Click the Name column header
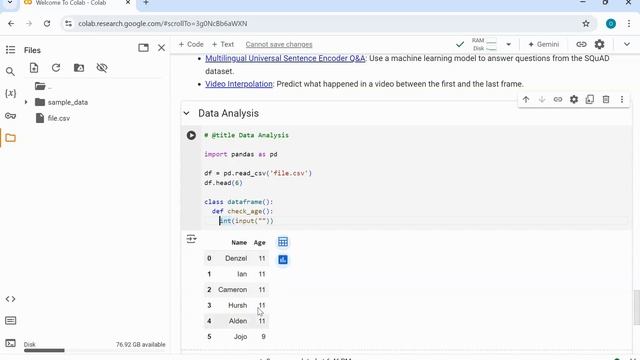640x360 pixels. 239,243
